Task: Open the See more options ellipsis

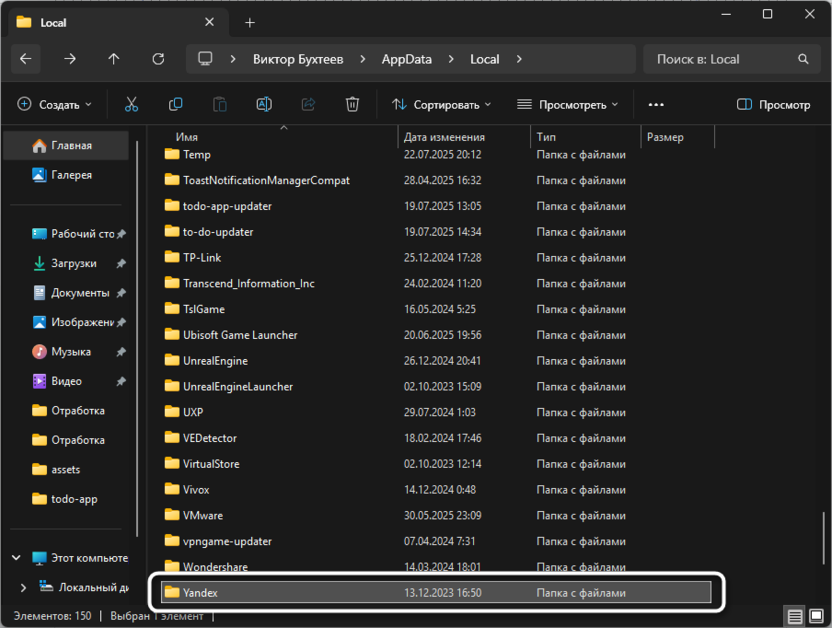Action: (x=656, y=104)
